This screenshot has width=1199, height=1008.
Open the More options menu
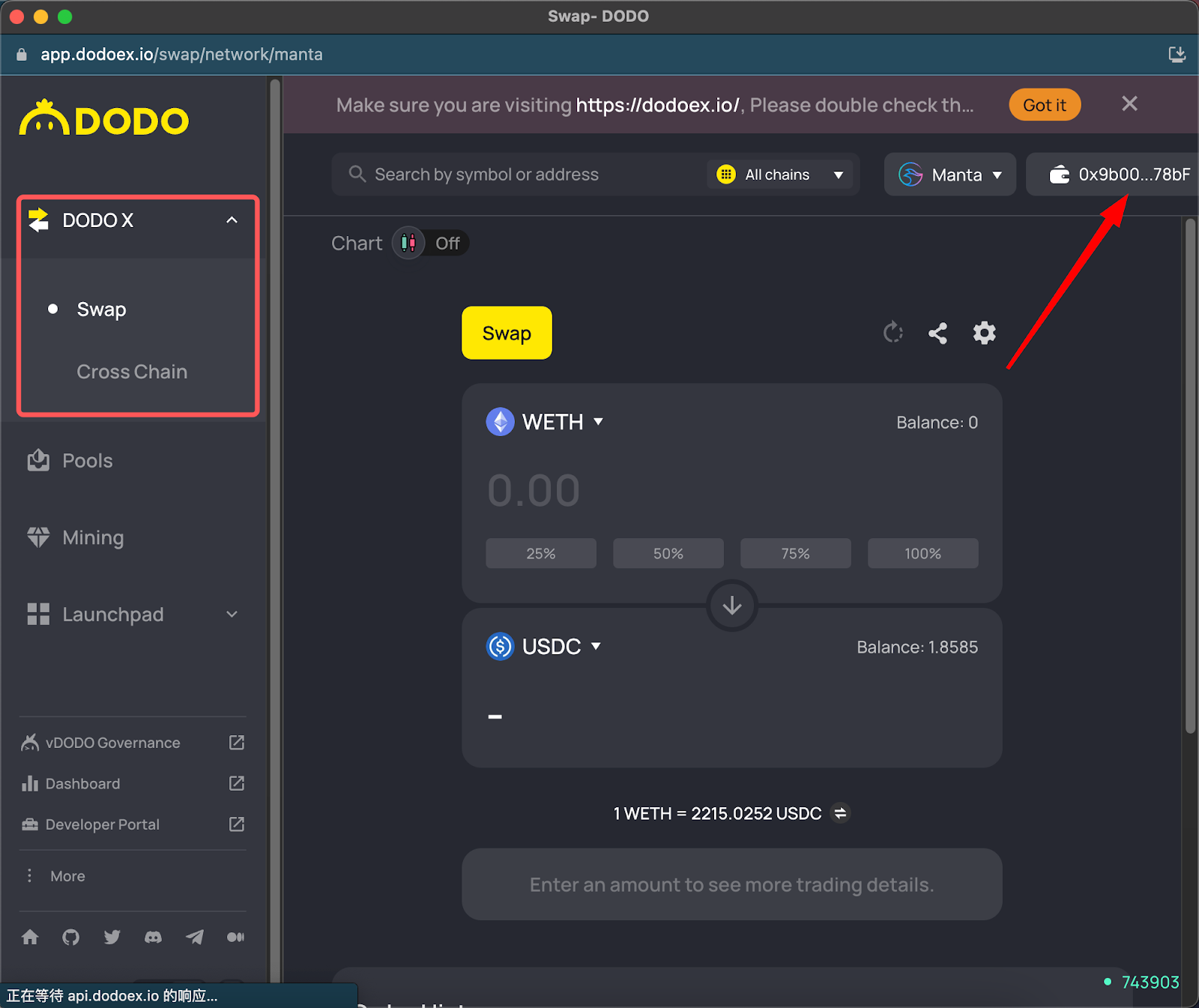point(56,876)
